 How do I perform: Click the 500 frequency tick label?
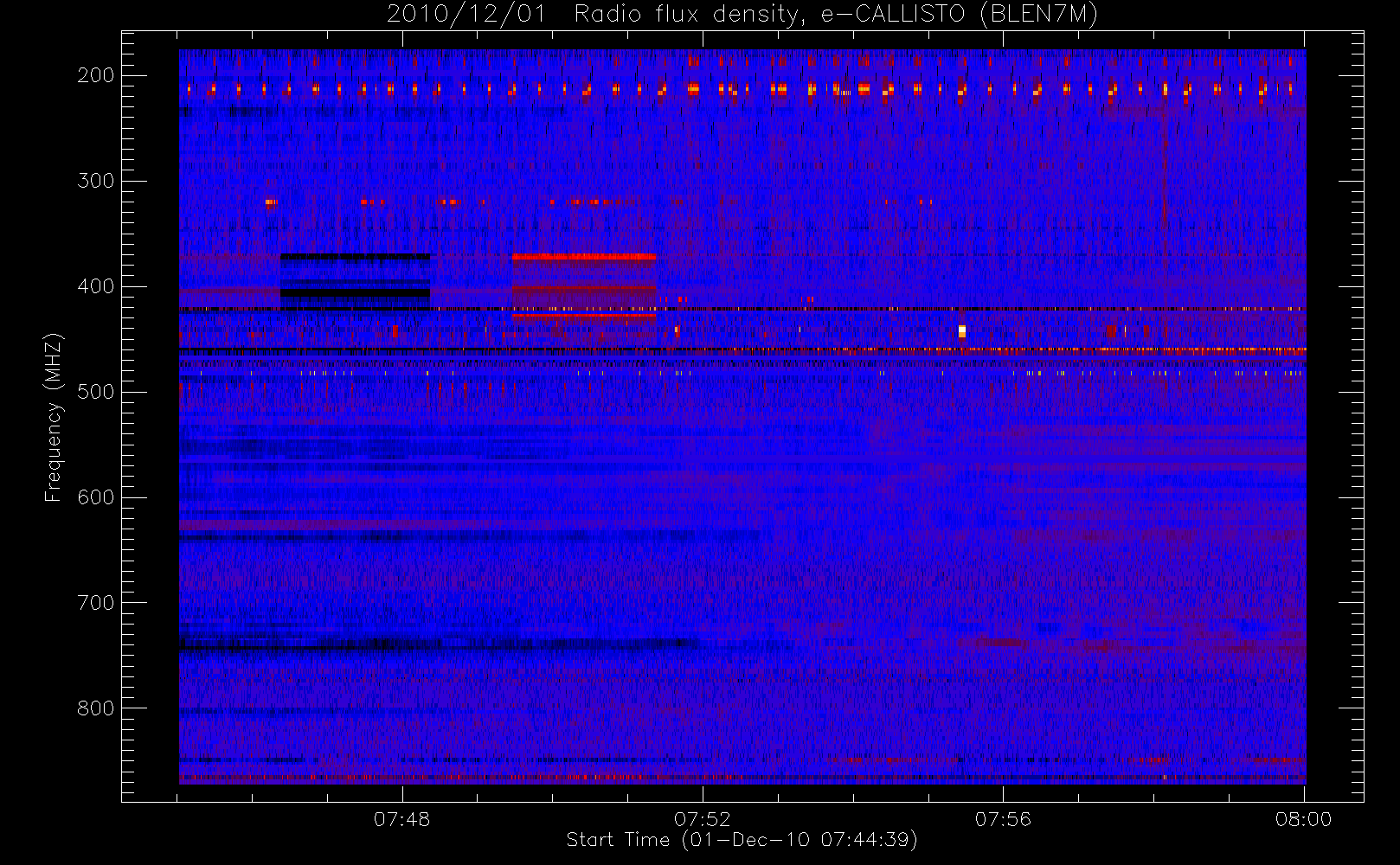tap(96, 392)
